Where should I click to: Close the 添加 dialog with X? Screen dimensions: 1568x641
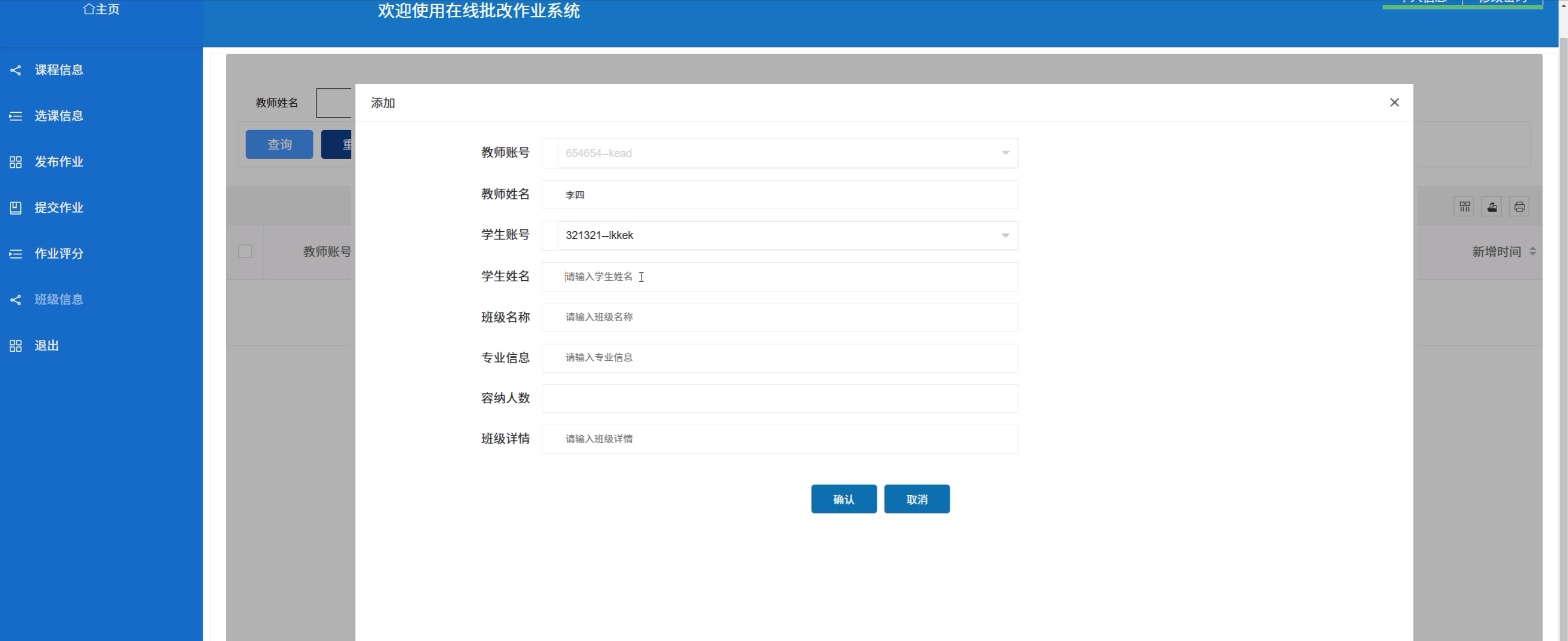coord(1394,103)
